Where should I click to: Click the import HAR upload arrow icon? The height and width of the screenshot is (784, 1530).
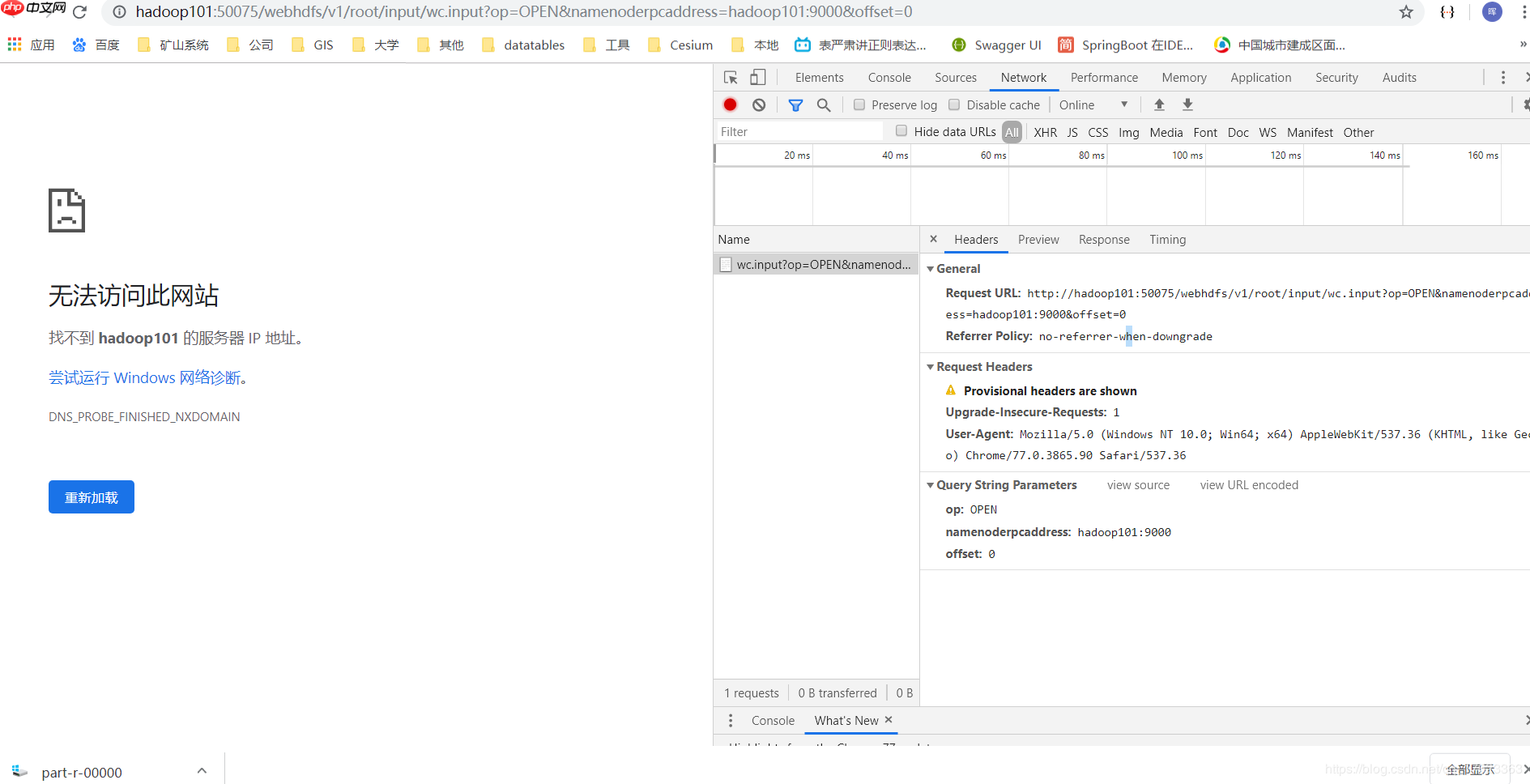pos(1159,104)
